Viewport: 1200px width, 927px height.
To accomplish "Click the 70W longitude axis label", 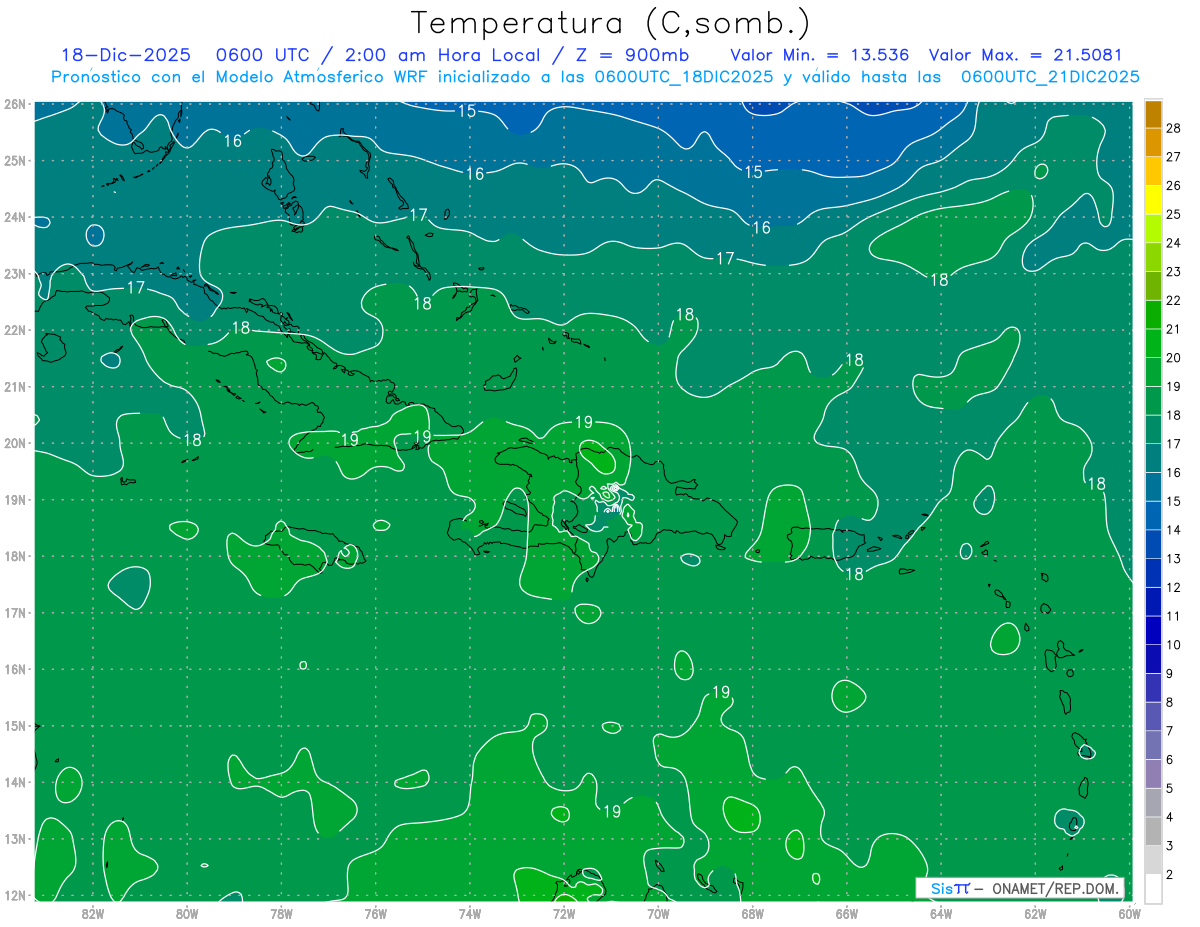I will coord(658,912).
